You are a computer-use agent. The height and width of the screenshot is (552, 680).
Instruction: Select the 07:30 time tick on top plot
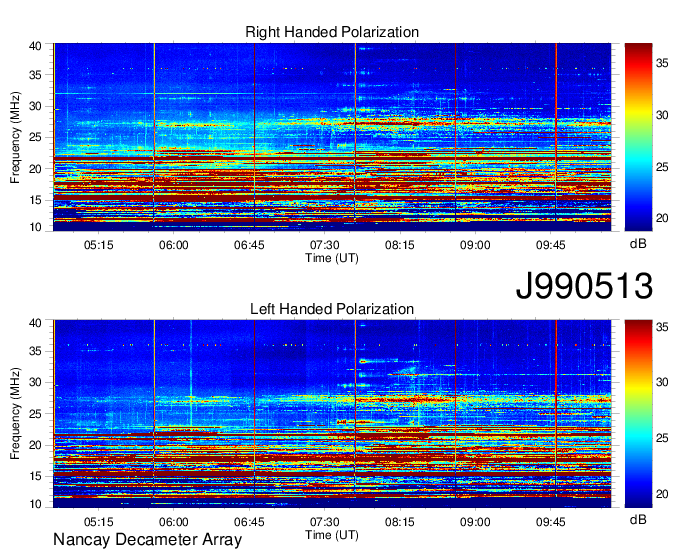click(324, 245)
